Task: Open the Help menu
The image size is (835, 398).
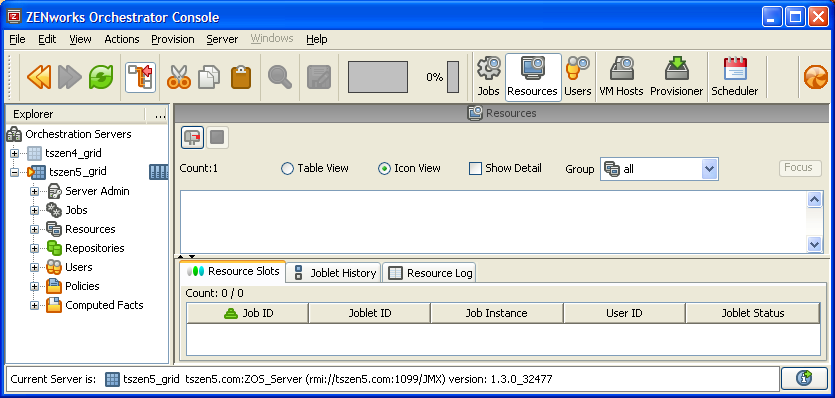Action: tap(317, 39)
